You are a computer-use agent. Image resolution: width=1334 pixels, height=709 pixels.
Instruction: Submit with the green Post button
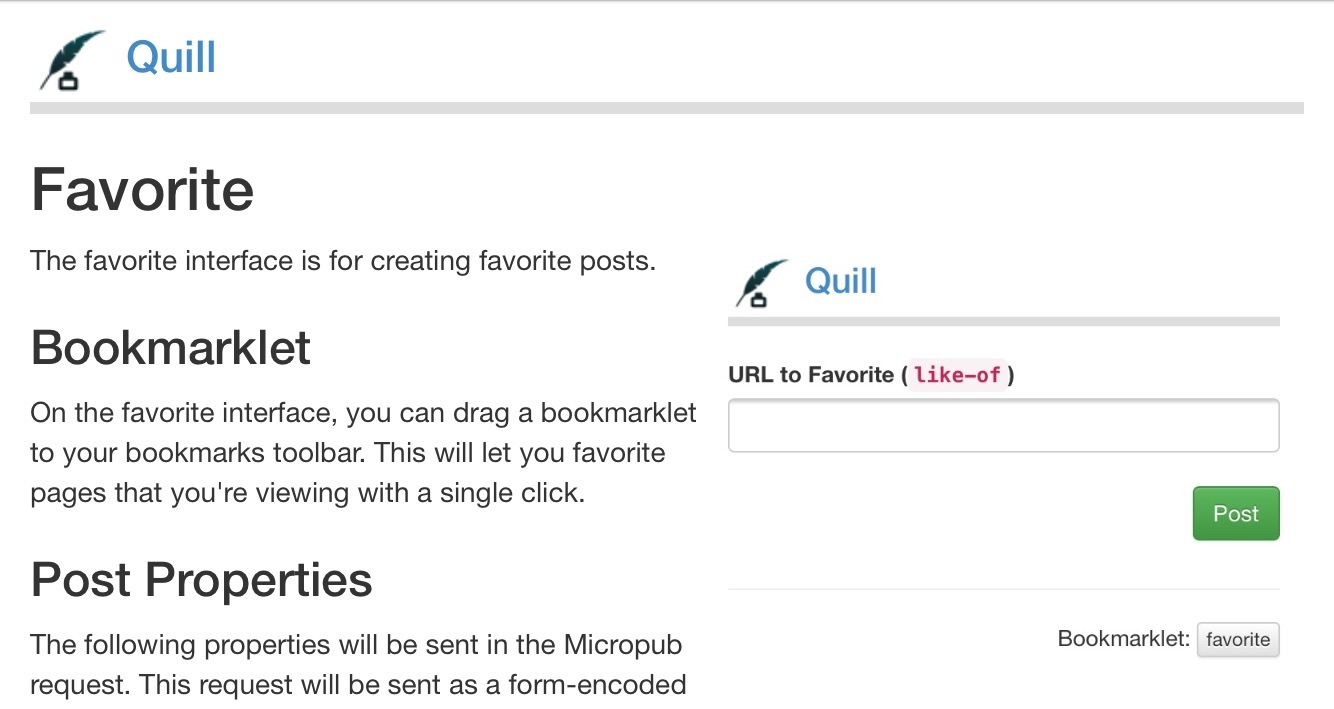point(1236,513)
